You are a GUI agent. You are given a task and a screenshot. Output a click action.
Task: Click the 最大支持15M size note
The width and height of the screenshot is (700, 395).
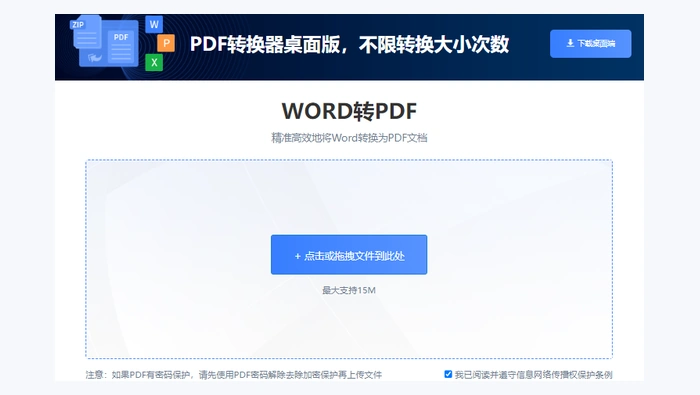click(x=349, y=291)
